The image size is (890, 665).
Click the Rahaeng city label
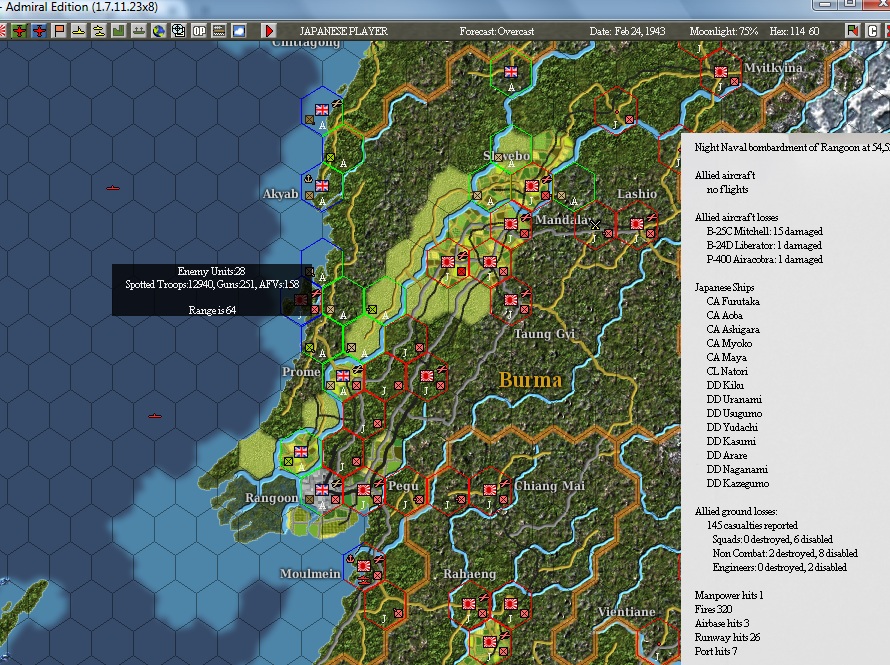[x=469, y=574]
